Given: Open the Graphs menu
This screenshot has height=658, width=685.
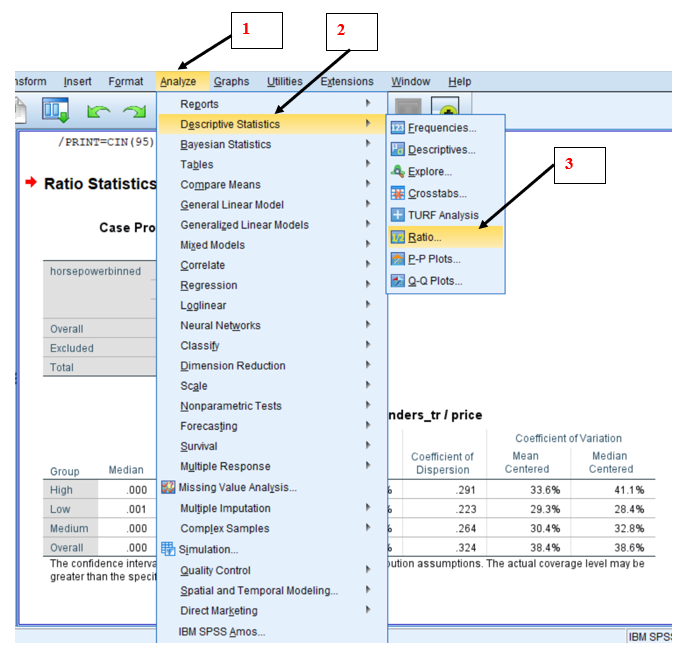Looking at the screenshot, I should click(231, 82).
